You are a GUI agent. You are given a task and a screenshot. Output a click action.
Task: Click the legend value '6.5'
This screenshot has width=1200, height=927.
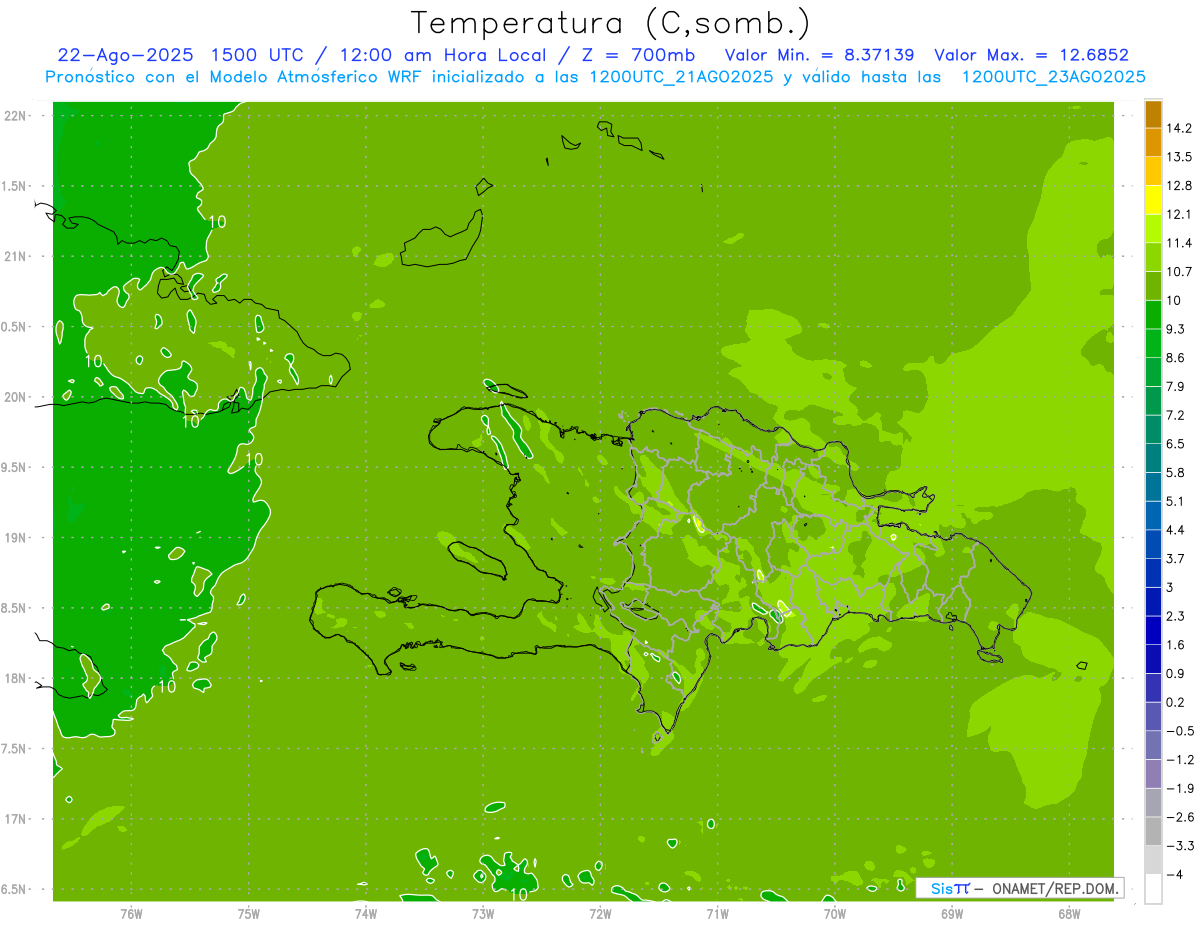(x=1175, y=443)
